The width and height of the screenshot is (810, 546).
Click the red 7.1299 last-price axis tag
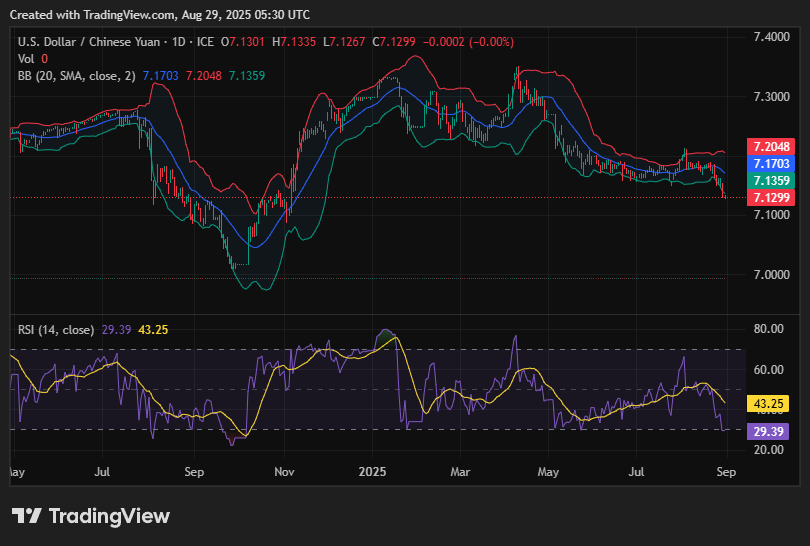click(771, 198)
